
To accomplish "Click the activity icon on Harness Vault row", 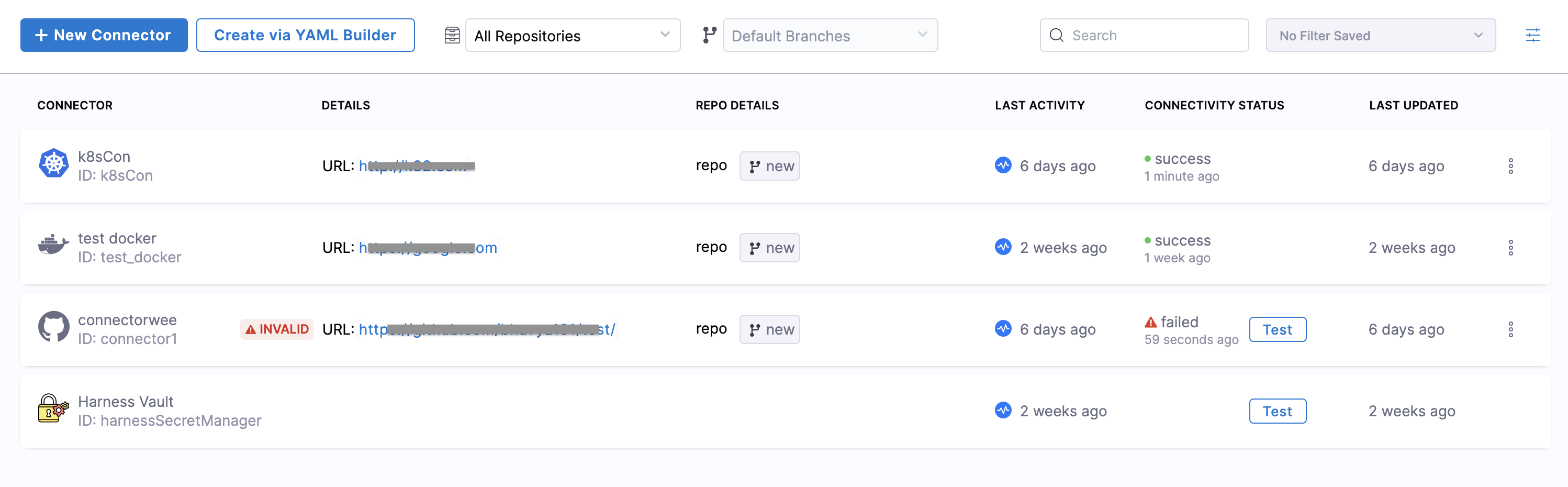I will coord(1003,409).
